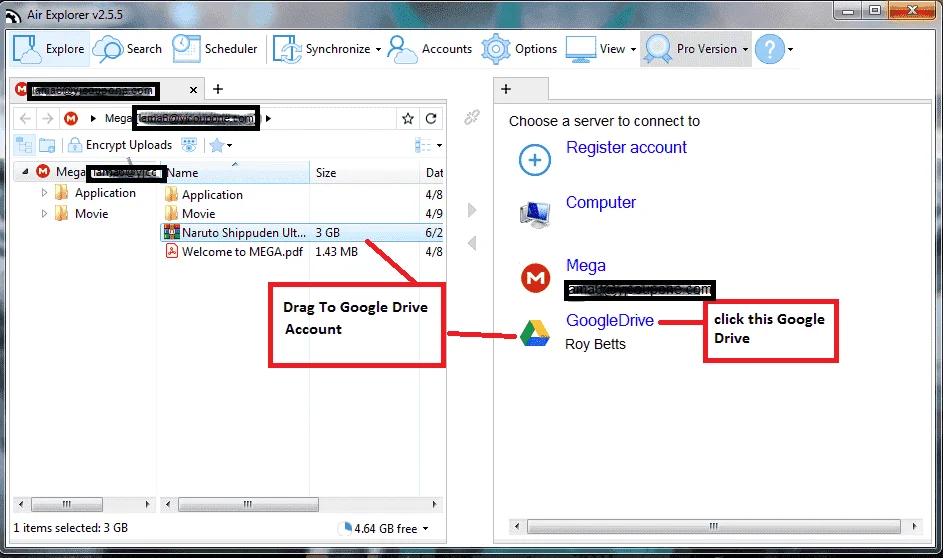Select Movie in folder tree
Image resolution: width=943 pixels, height=558 pixels.
(x=91, y=213)
